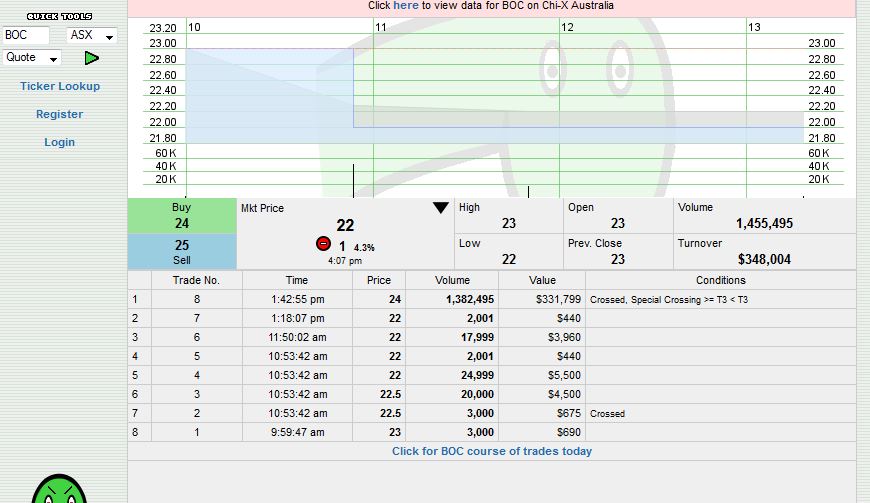Click the 4:07 pm timestamp
Viewport: 870px width, 503px height.
tap(345, 261)
